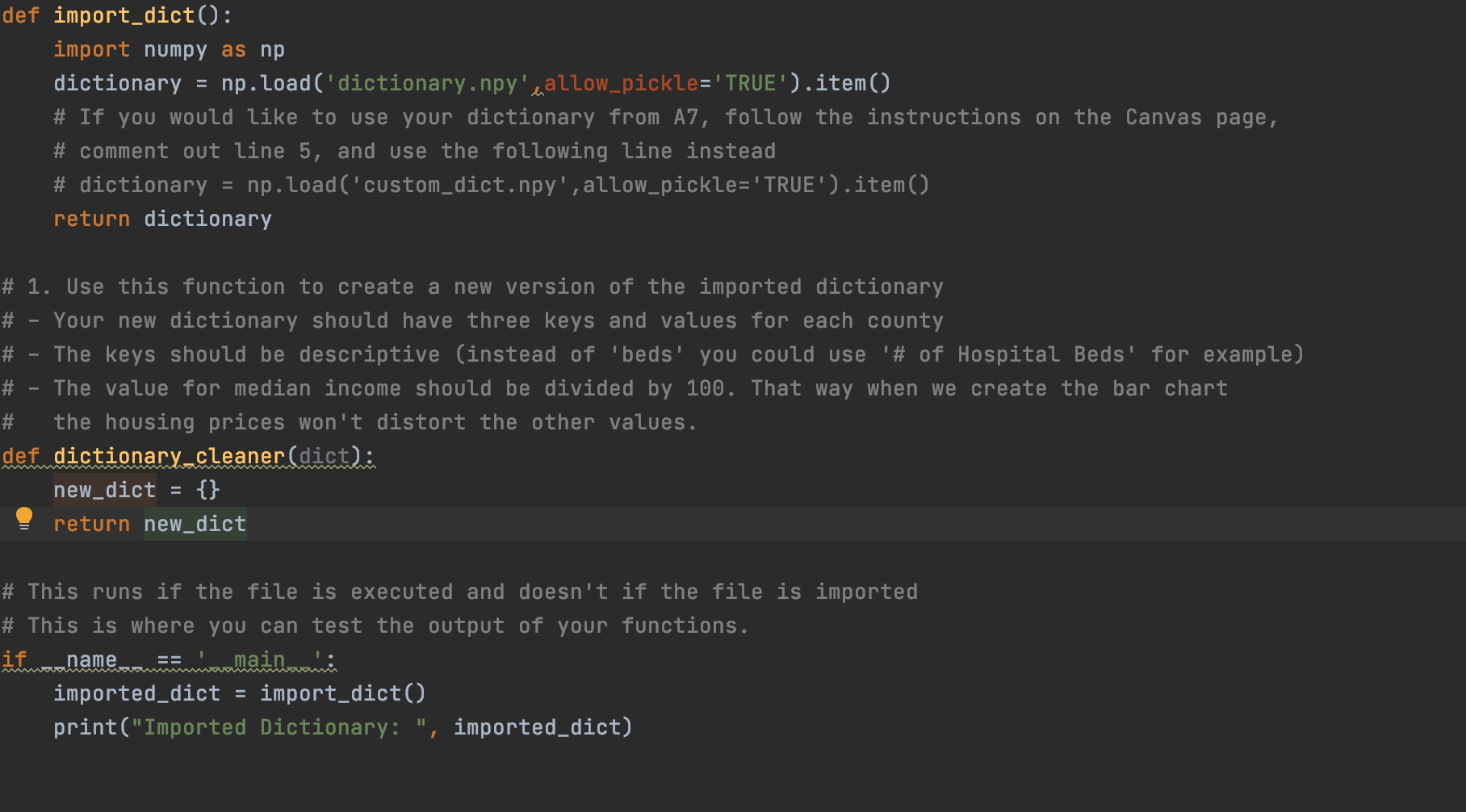
Task: Click the allow_pickle='TRUE' argument
Action: click(x=662, y=82)
